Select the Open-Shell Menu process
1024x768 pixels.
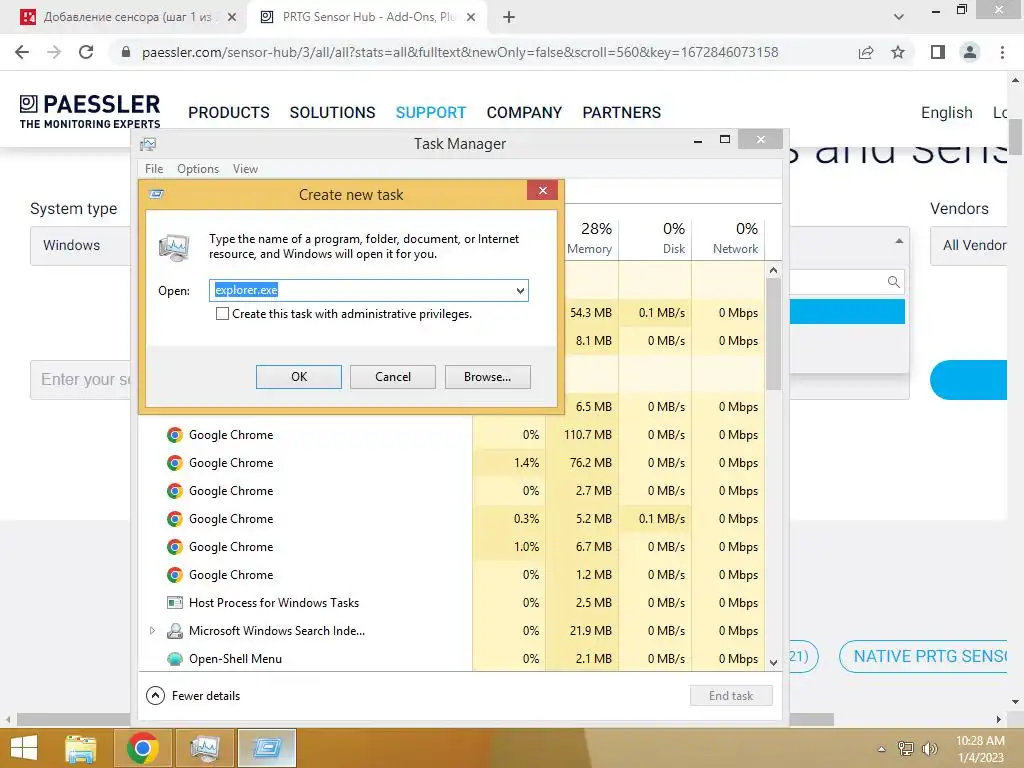(x=451, y=659)
